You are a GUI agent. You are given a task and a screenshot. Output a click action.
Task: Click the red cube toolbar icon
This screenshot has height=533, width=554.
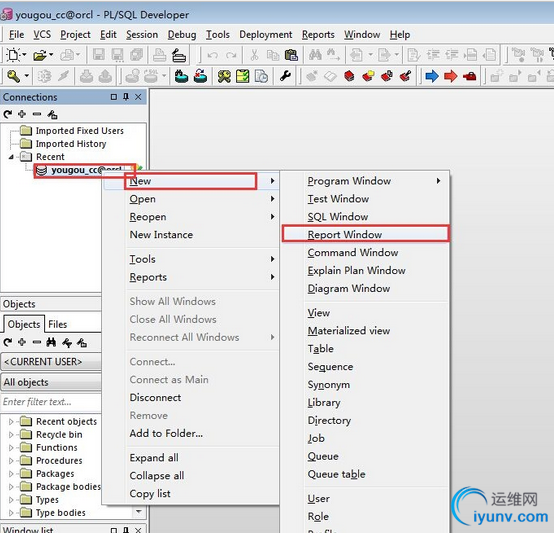[349, 76]
